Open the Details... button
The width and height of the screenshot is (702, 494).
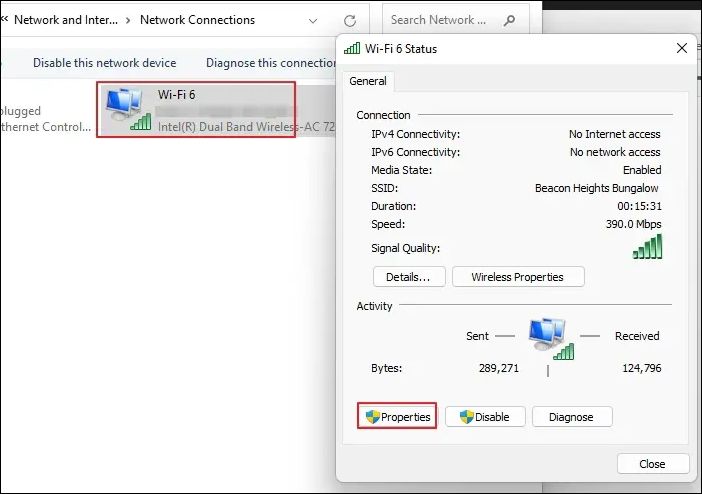[x=408, y=277]
